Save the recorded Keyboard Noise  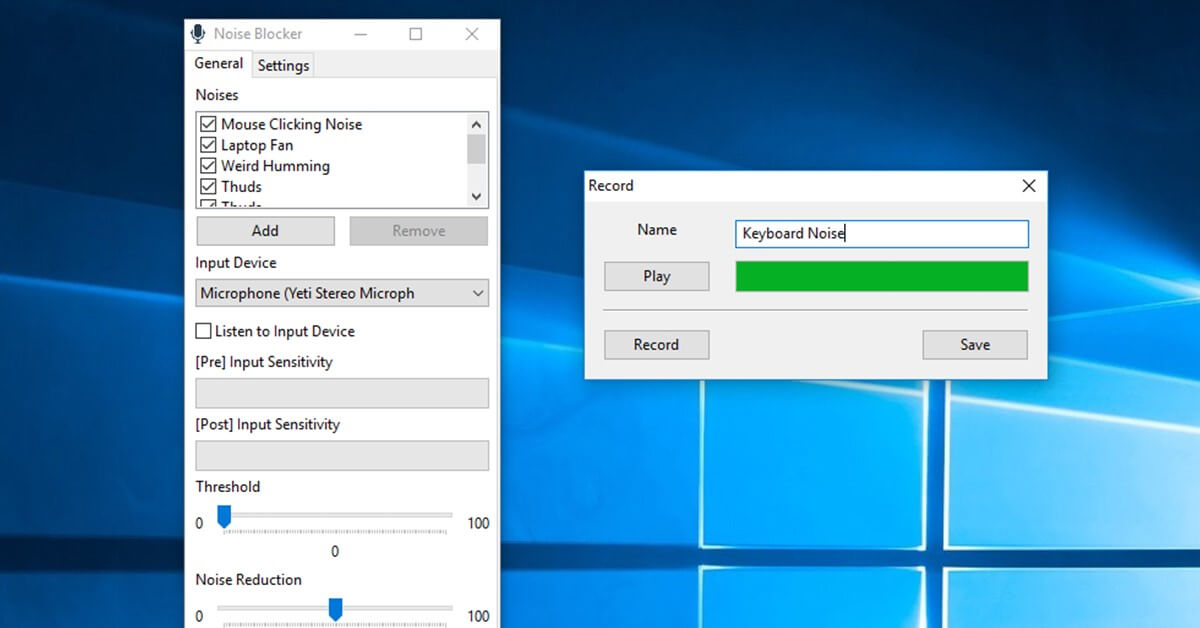(x=975, y=345)
